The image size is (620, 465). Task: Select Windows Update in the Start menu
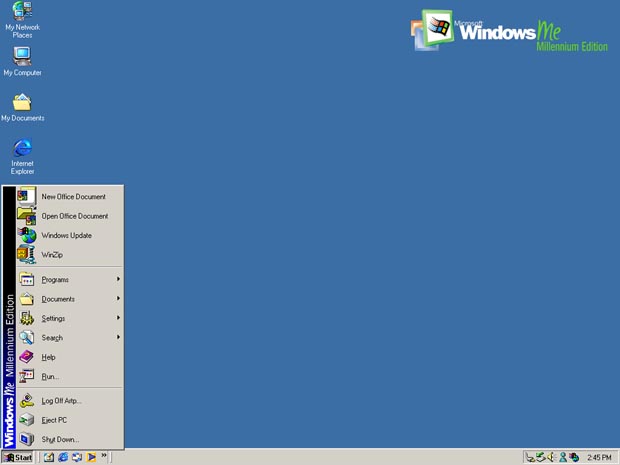(70, 235)
